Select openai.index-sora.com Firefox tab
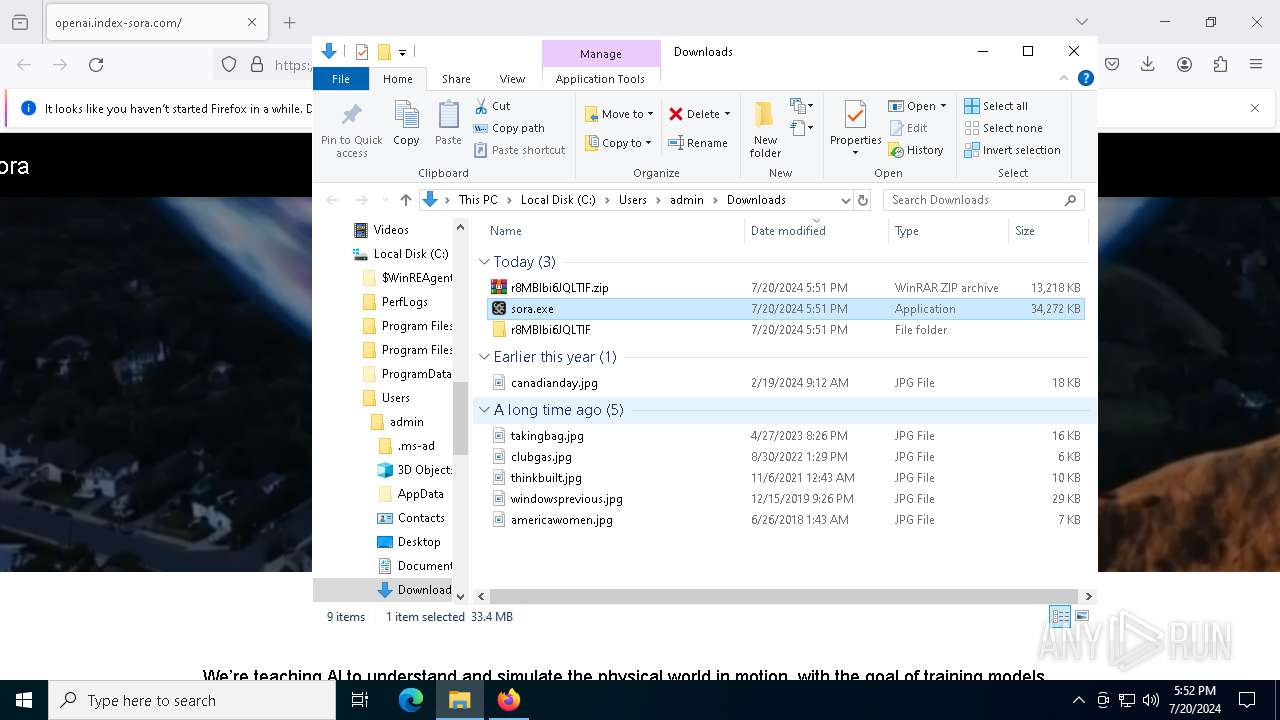Screen dimensions: 1280x720 click(x=157, y=22)
